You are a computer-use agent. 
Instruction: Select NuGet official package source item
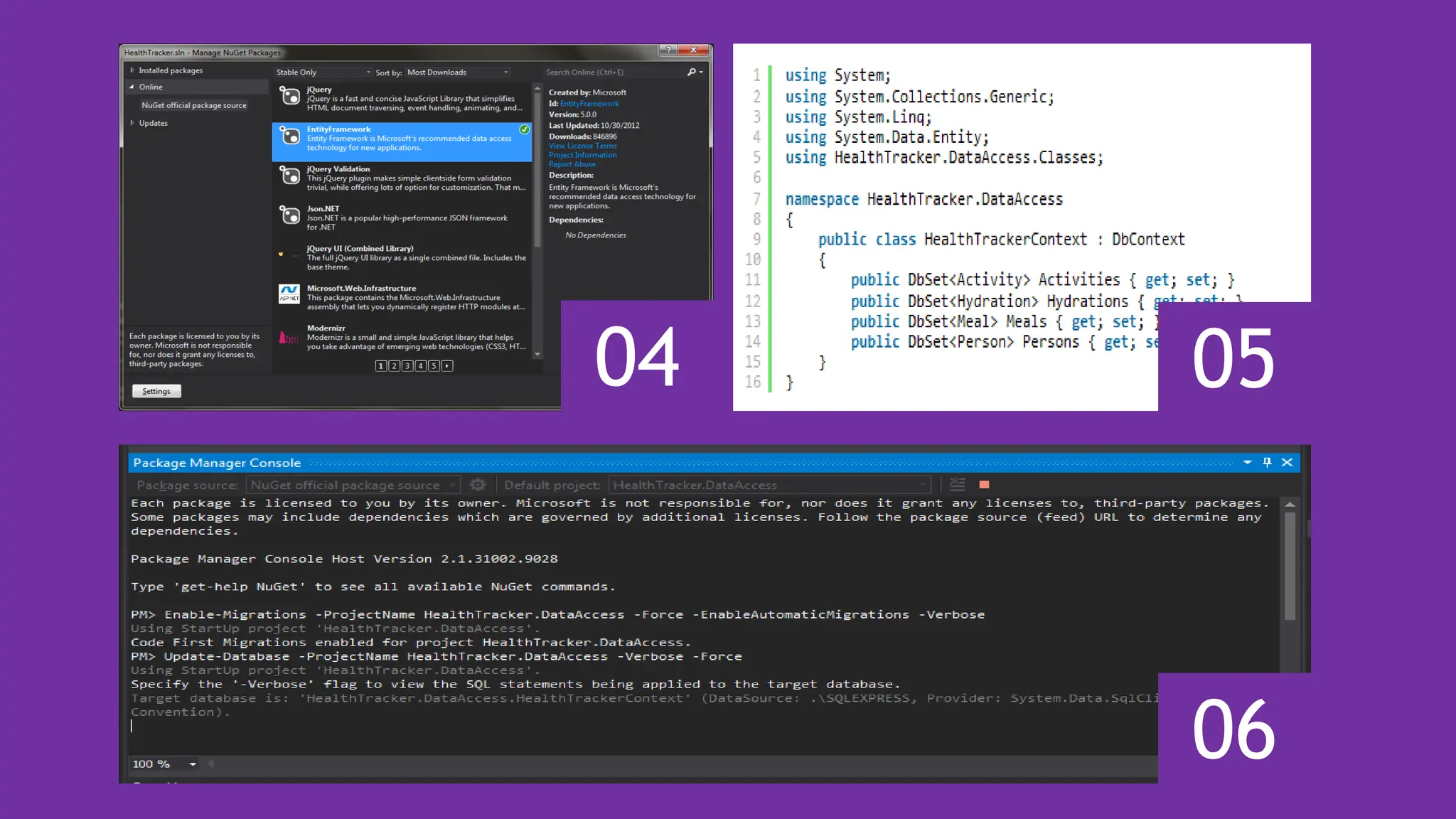(x=194, y=105)
